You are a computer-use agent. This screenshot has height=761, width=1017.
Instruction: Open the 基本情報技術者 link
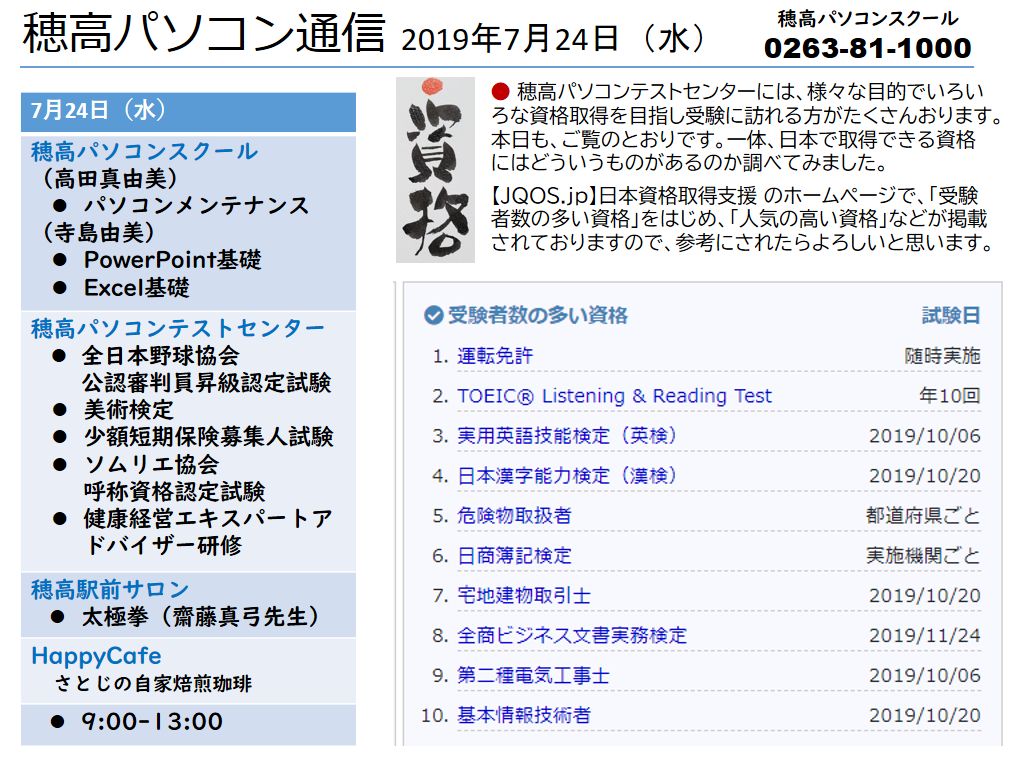coord(524,716)
